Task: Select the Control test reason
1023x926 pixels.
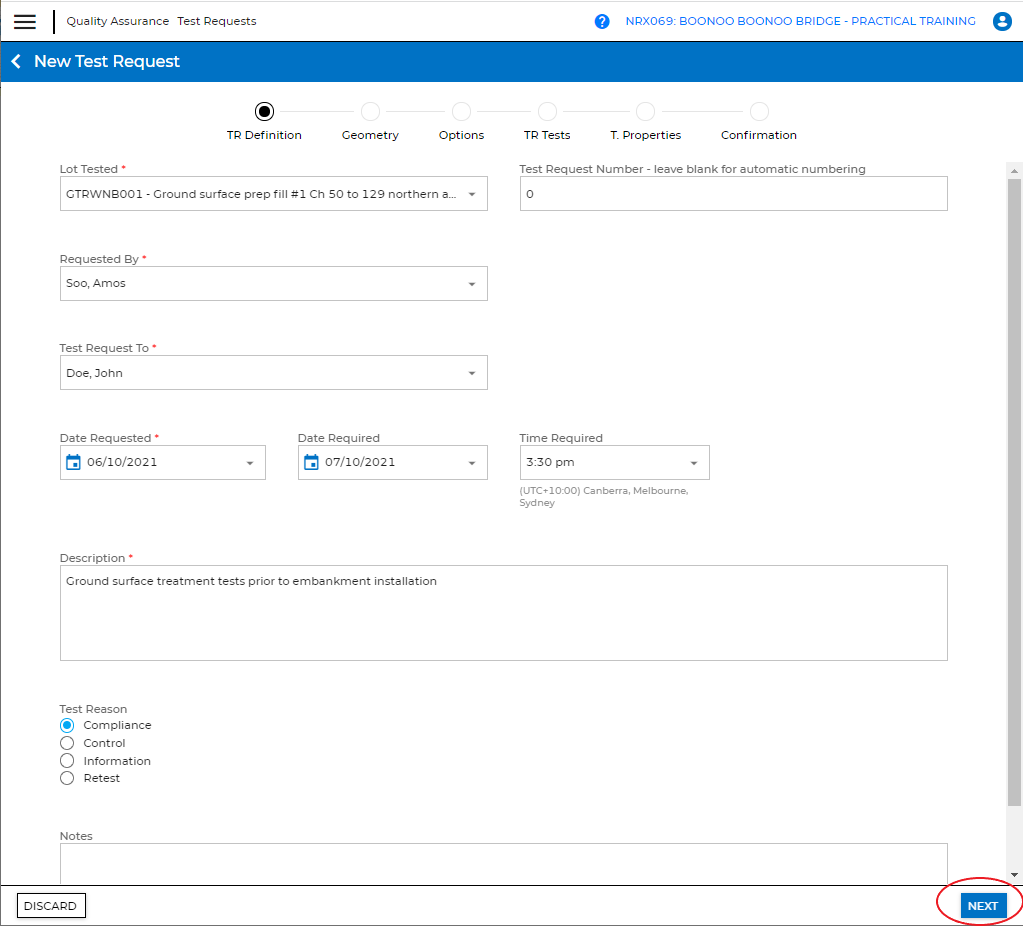Action: pos(67,743)
